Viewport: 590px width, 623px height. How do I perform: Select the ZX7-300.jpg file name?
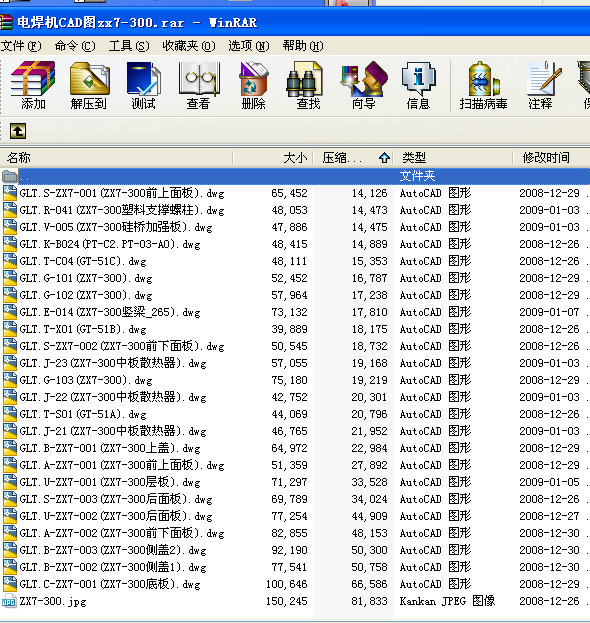(x=53, y=602)
